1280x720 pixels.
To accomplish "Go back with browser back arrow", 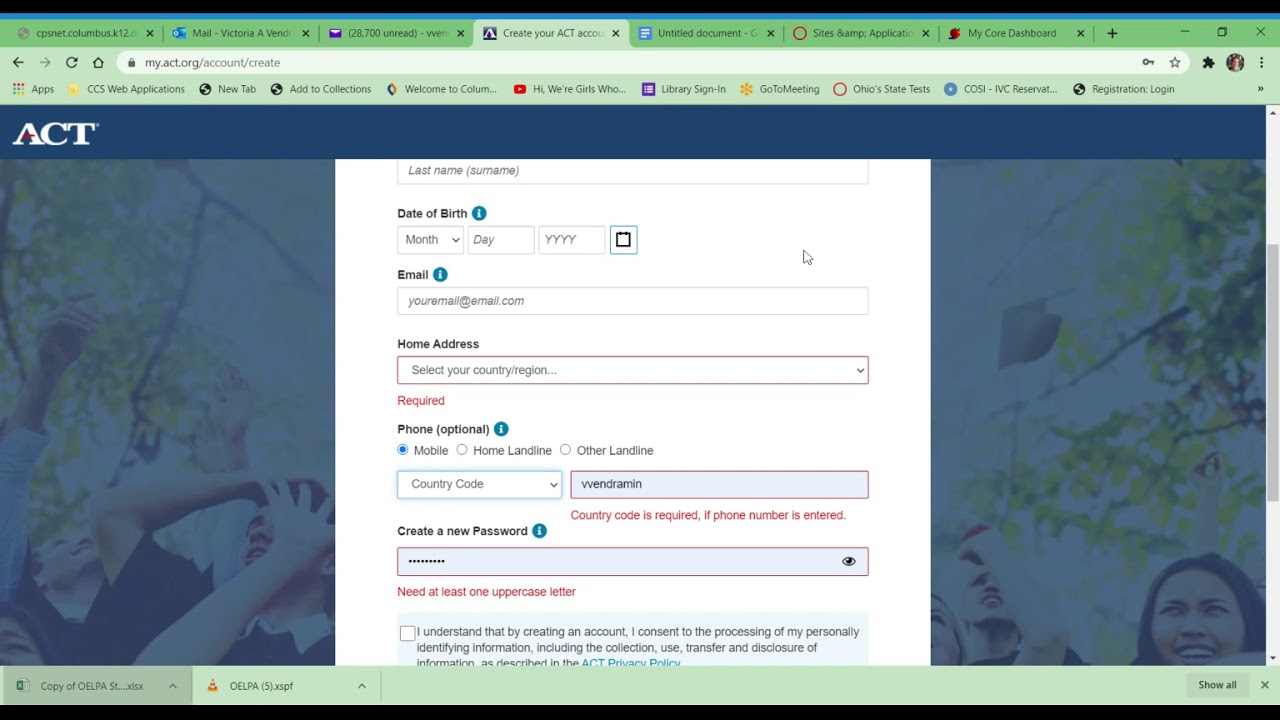I will (x=18, y=62).
